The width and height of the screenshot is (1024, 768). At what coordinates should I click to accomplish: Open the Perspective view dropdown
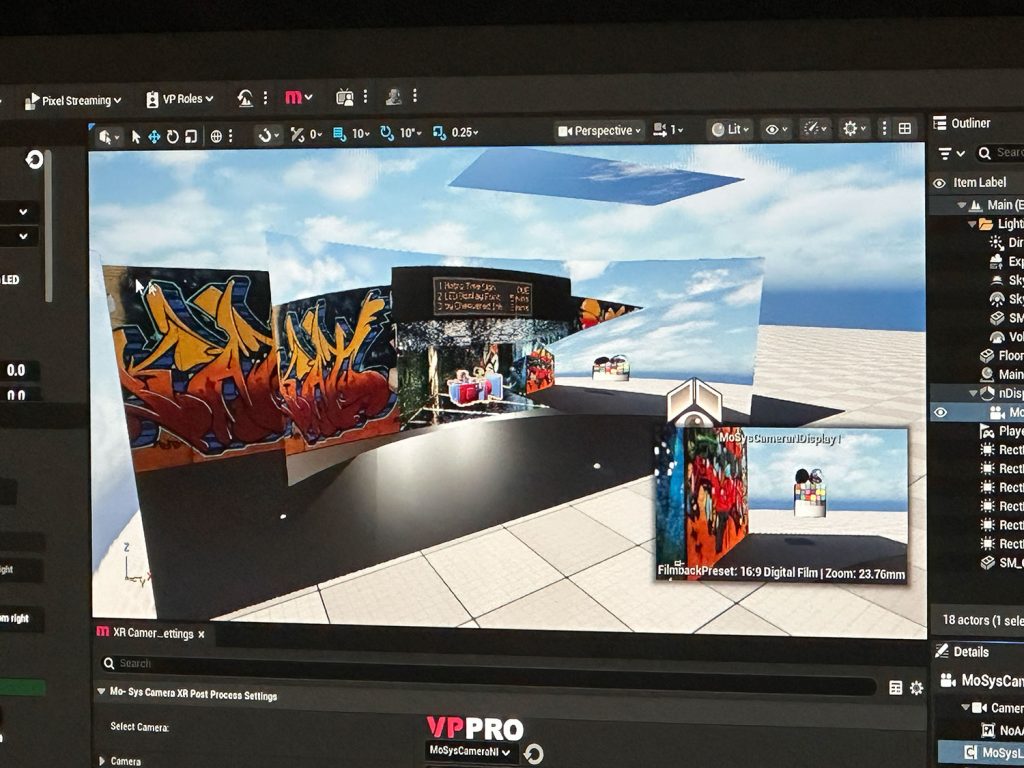(x=599, y=131)
